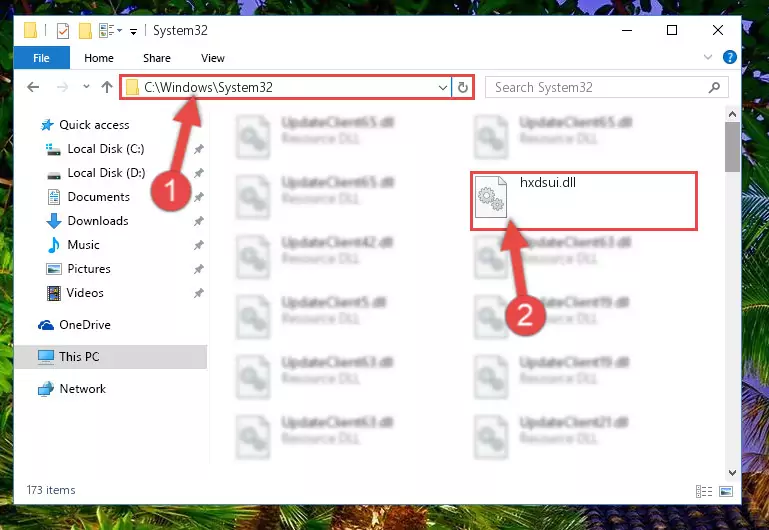
Task: Switch to Details view layout icon
Action: coord(704,491)
